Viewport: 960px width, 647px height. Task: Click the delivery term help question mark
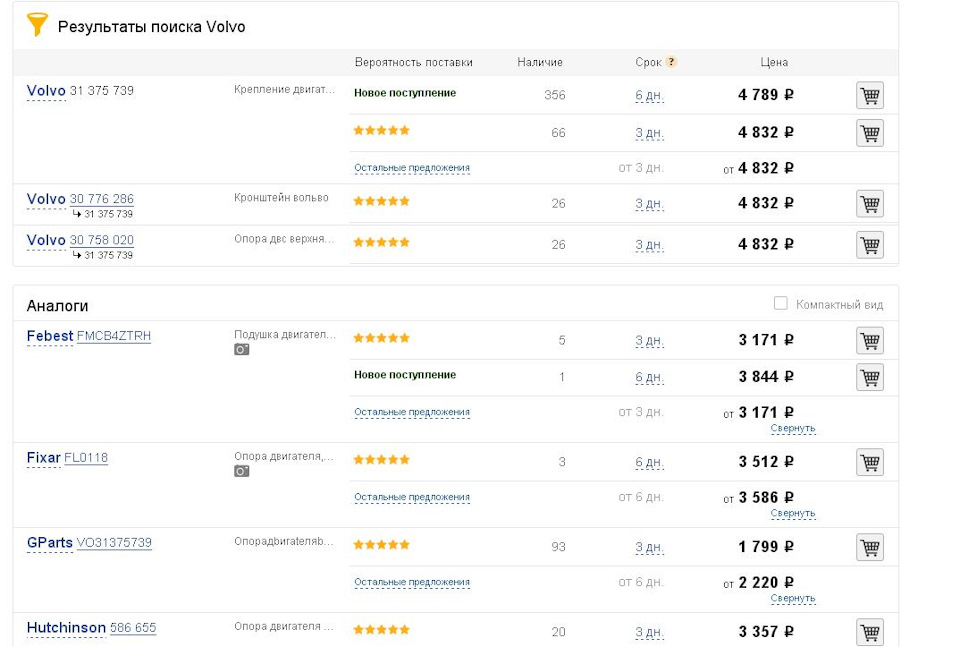point(671,62)
